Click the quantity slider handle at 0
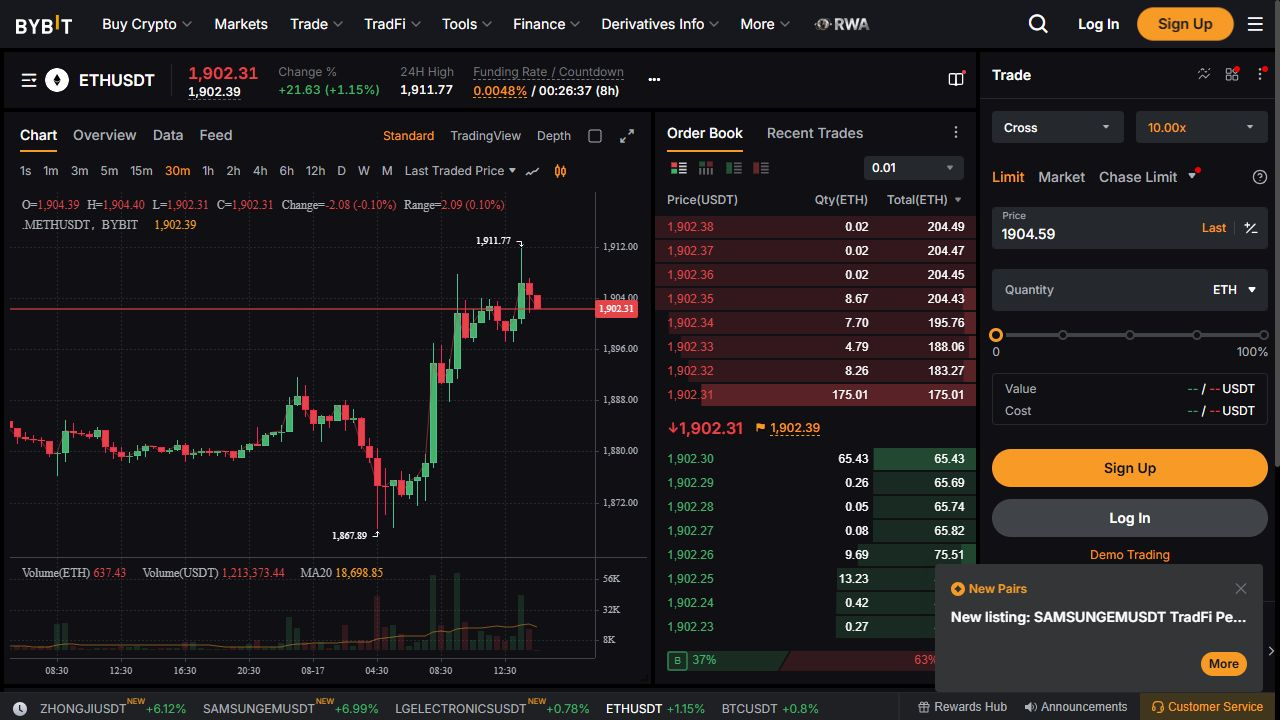The width and height of the screenshot is (1280, 720). coord(996,336)
